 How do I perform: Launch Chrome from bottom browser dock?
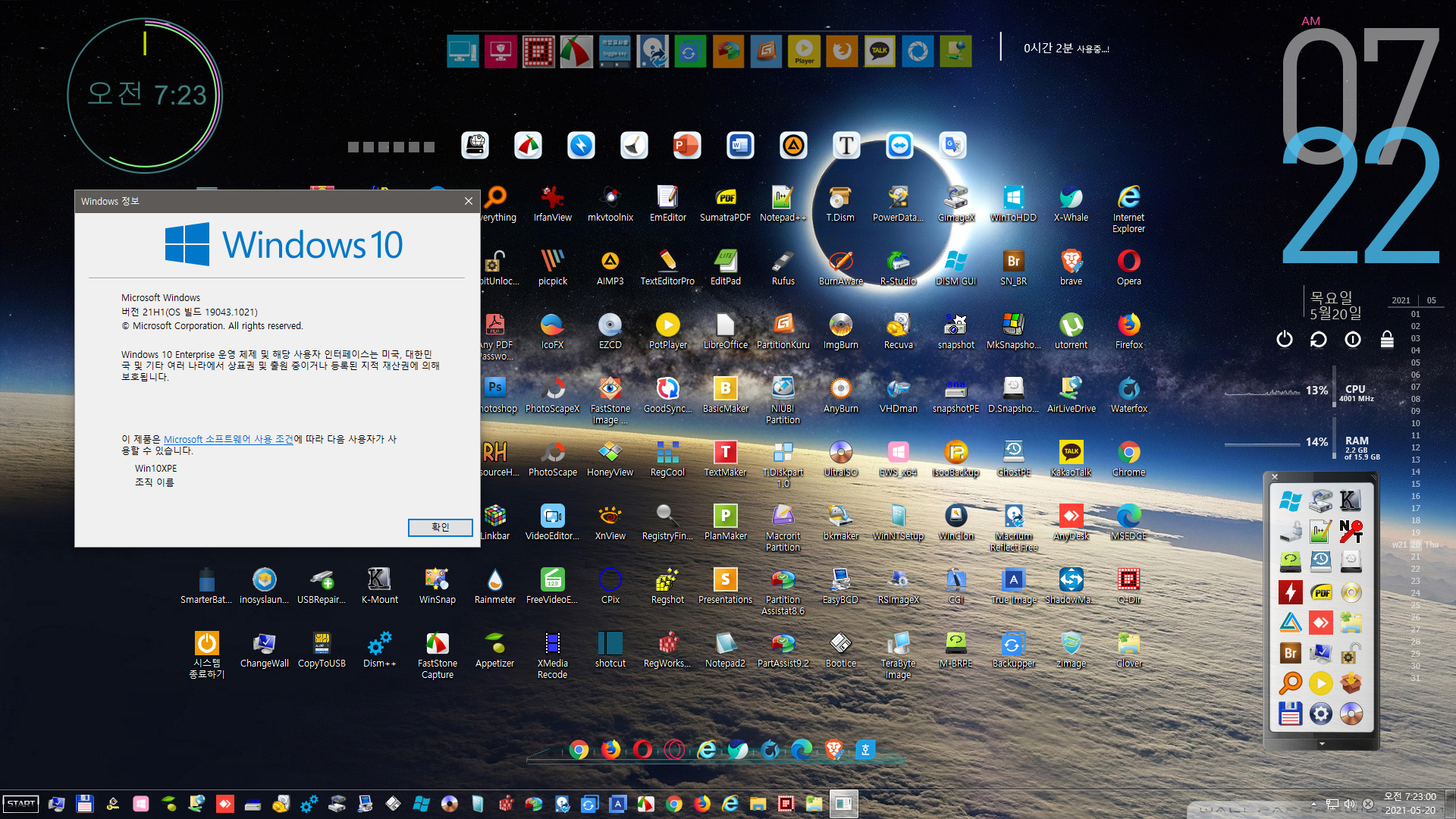point(579,750)
